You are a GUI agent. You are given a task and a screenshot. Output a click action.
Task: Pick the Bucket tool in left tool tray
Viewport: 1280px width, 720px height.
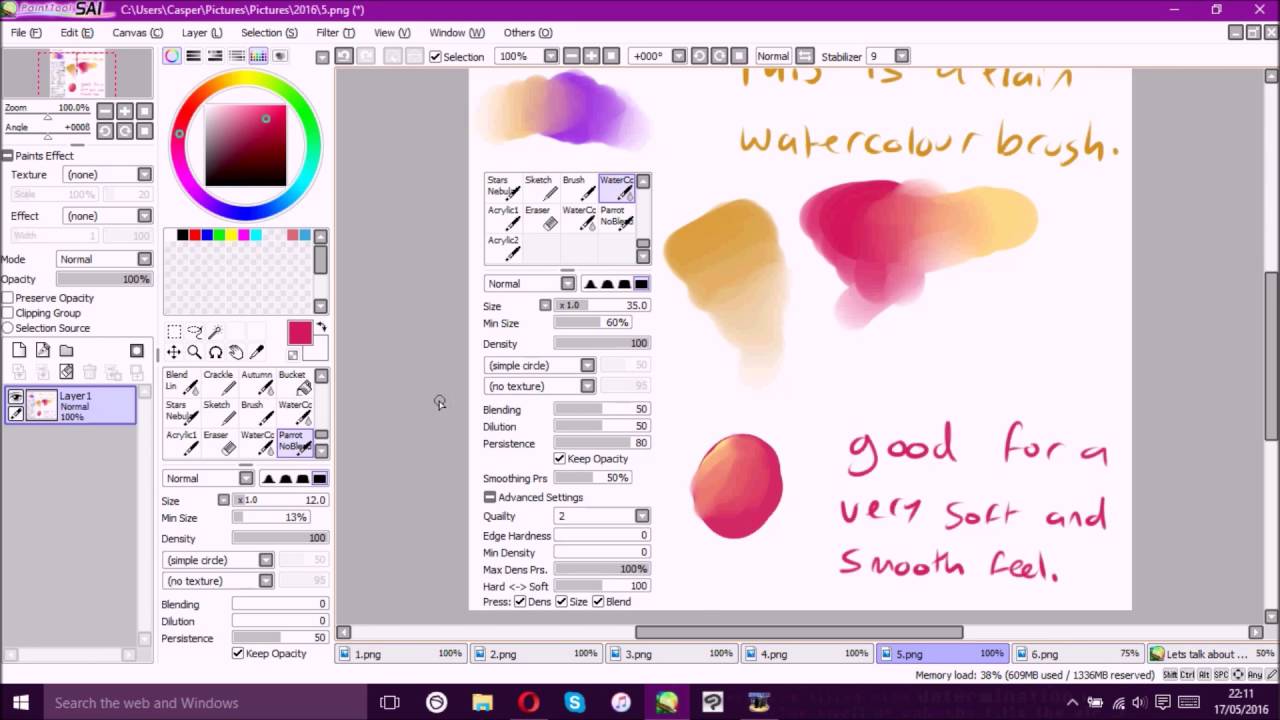[295, 382]
